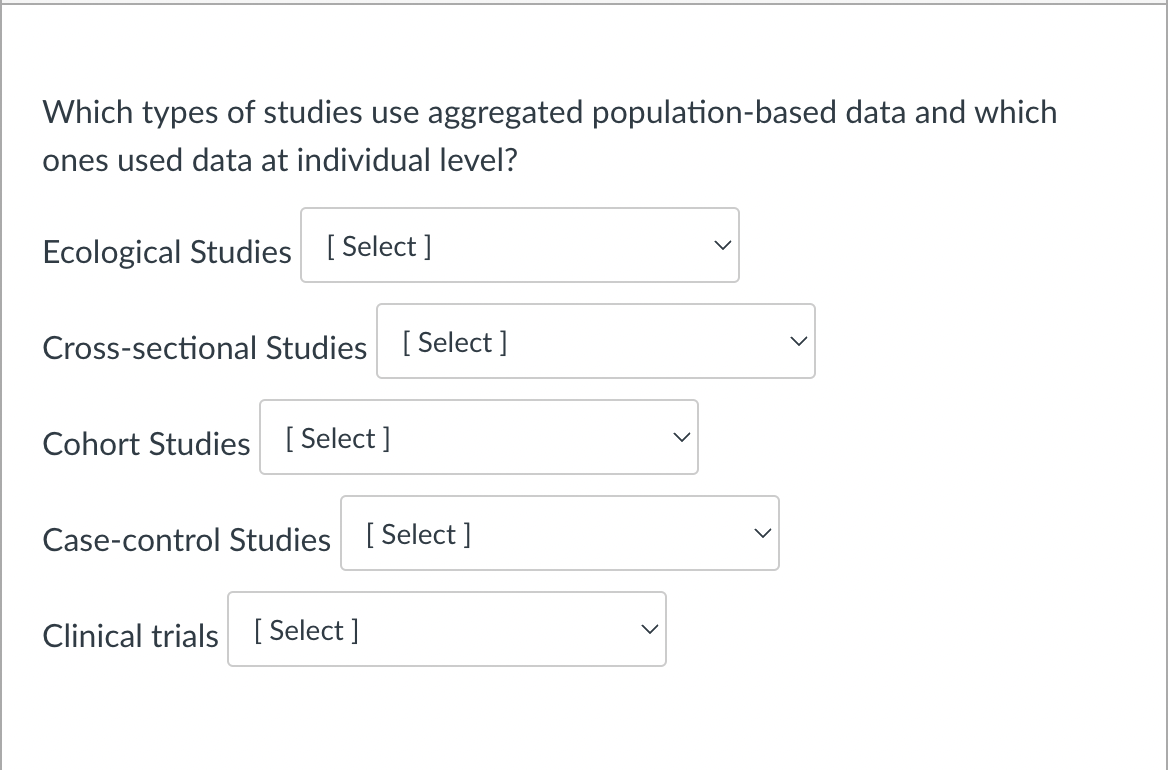Click the Clinical trials label text
The height and width of the screenshot is (770, 1170).
[x=130, y=636]
